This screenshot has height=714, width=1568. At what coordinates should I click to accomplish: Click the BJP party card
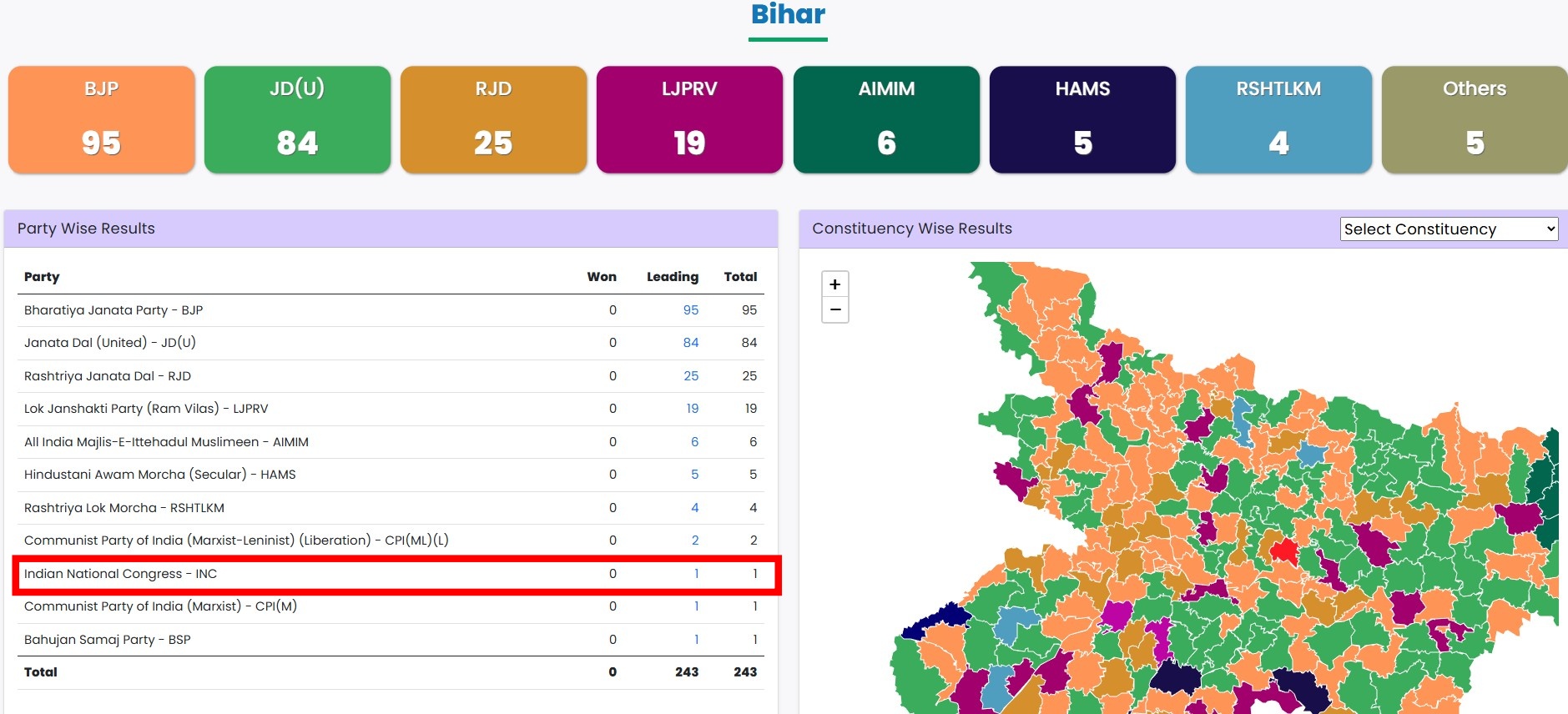(x=102, y=120)
